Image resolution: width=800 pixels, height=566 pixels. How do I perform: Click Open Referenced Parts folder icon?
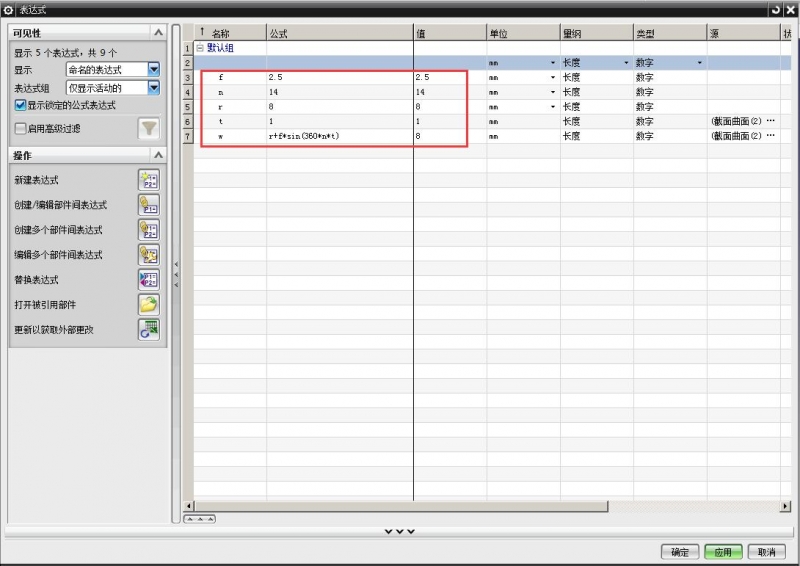click(149, 305)
